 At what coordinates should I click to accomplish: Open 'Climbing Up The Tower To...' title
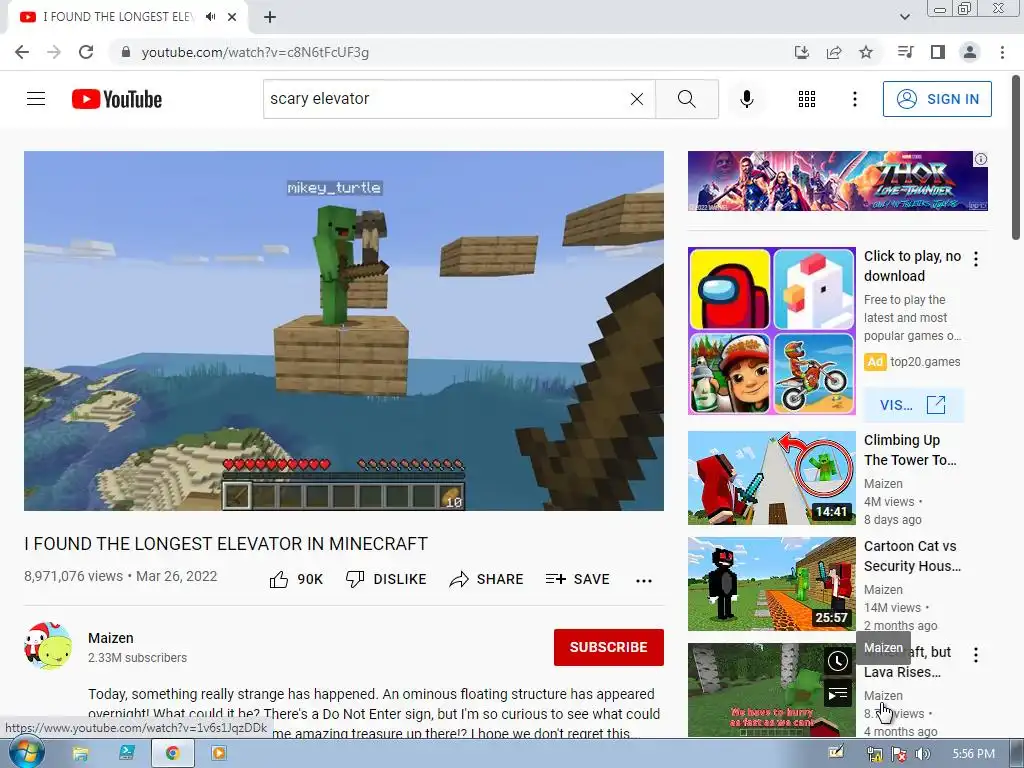click(x=910, y=450)
